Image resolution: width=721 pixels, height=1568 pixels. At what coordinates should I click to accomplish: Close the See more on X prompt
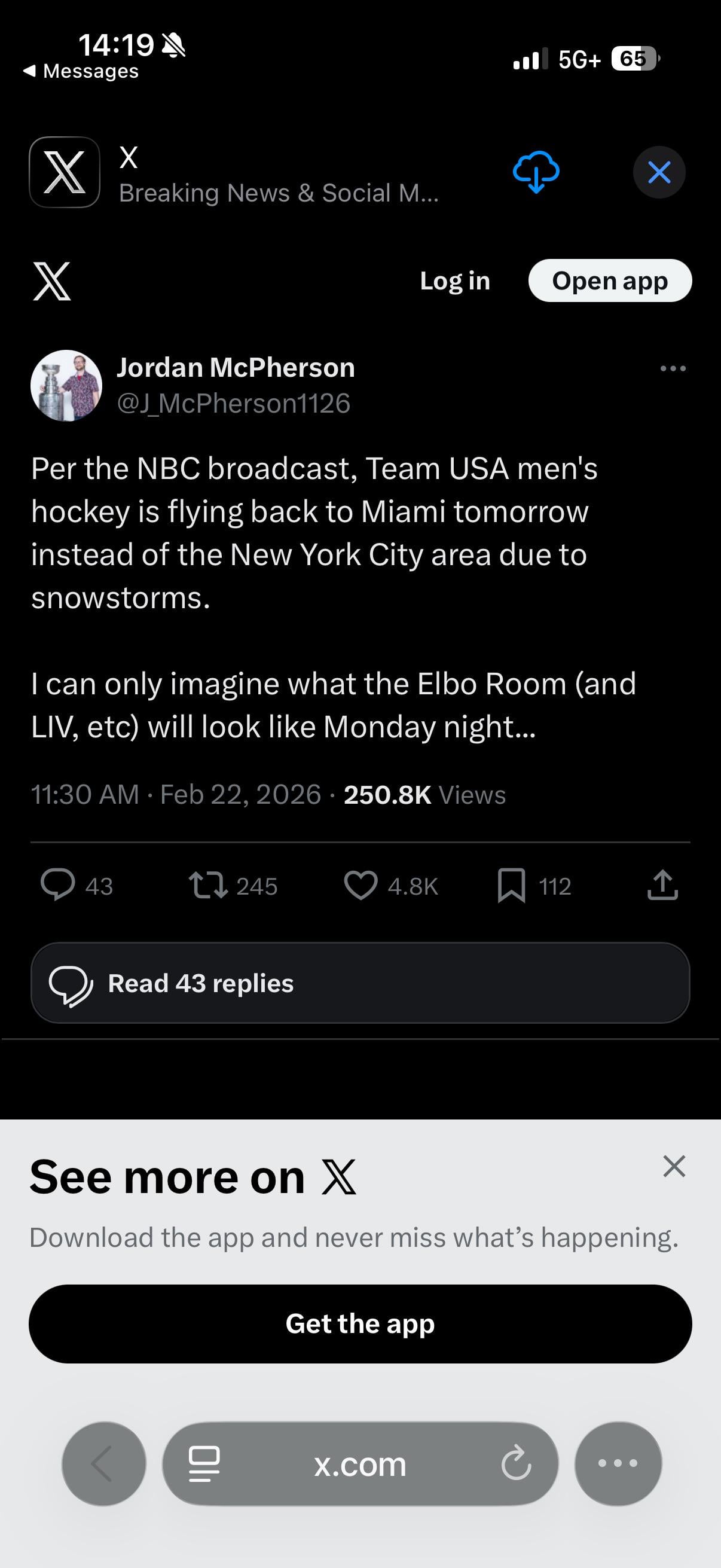[674, 1166]
